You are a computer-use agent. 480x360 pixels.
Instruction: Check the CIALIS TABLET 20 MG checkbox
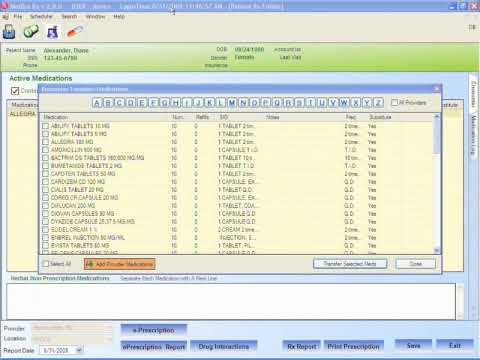click(46, 190)
